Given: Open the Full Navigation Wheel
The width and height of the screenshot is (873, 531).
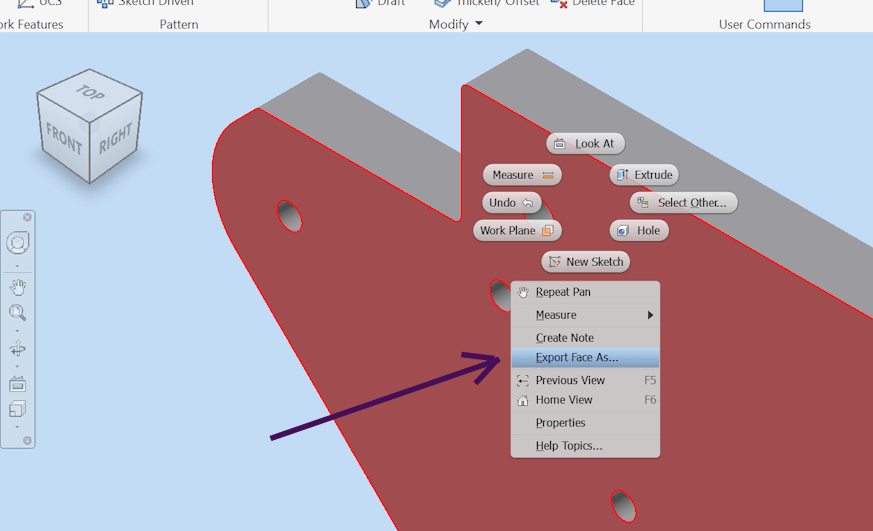Looking at the screenshot, I should [18, 243].
